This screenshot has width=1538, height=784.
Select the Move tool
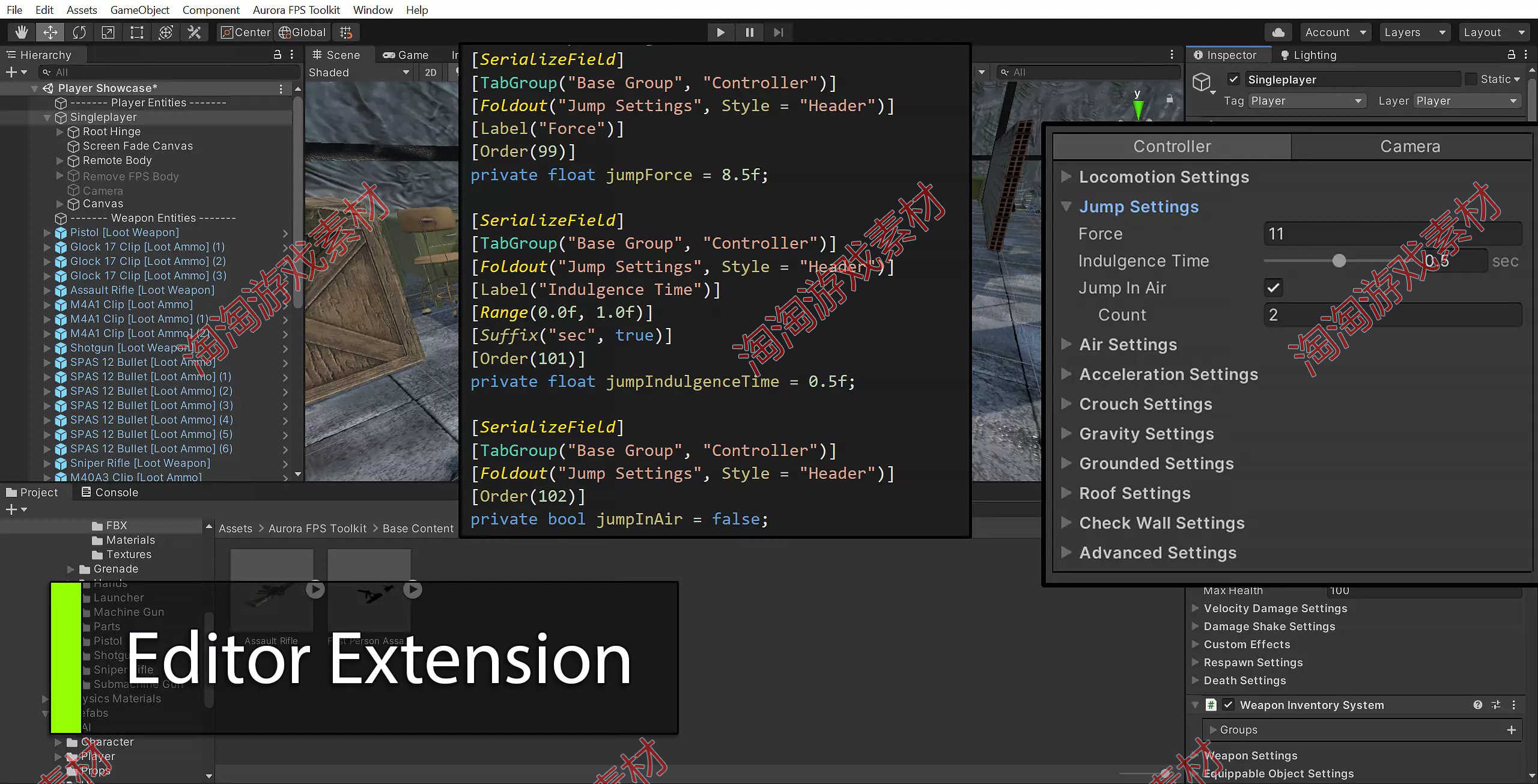(x=50, y=32)
